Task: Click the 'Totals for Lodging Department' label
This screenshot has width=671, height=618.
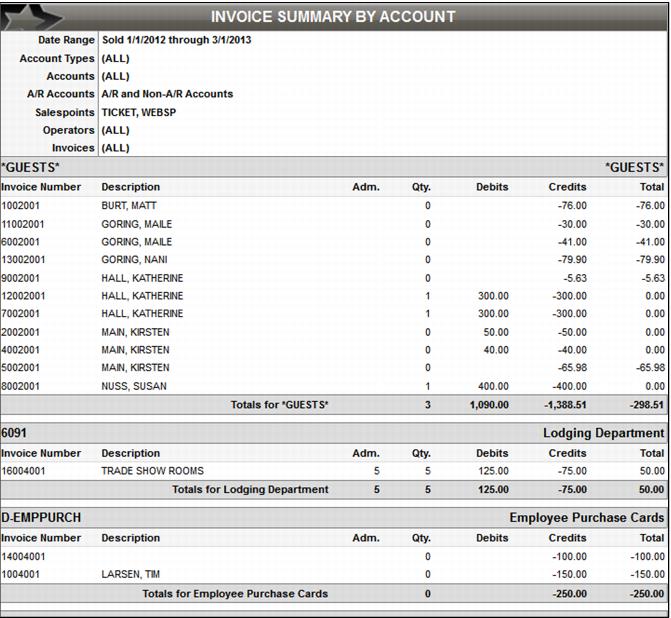Action: tap(250, 490)
